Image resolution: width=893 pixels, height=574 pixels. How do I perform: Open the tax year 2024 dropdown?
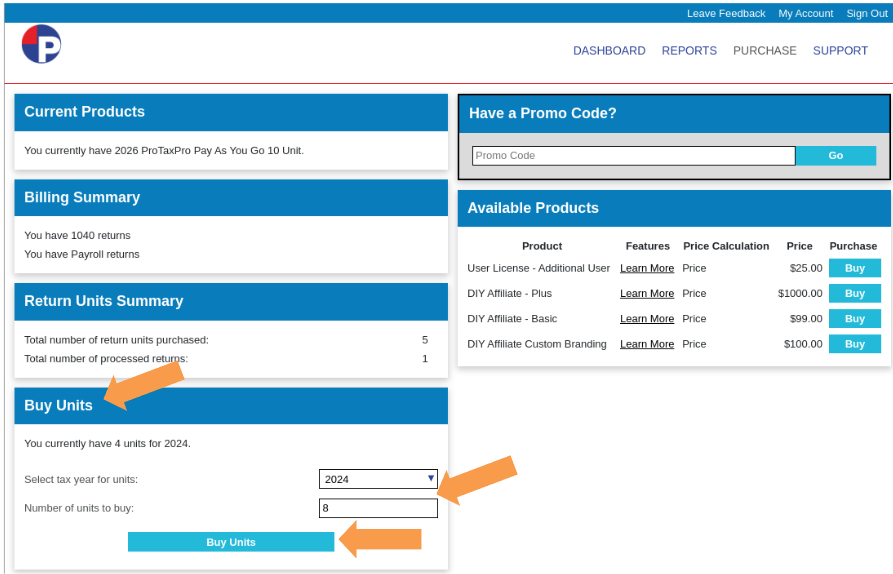point(378,479)
